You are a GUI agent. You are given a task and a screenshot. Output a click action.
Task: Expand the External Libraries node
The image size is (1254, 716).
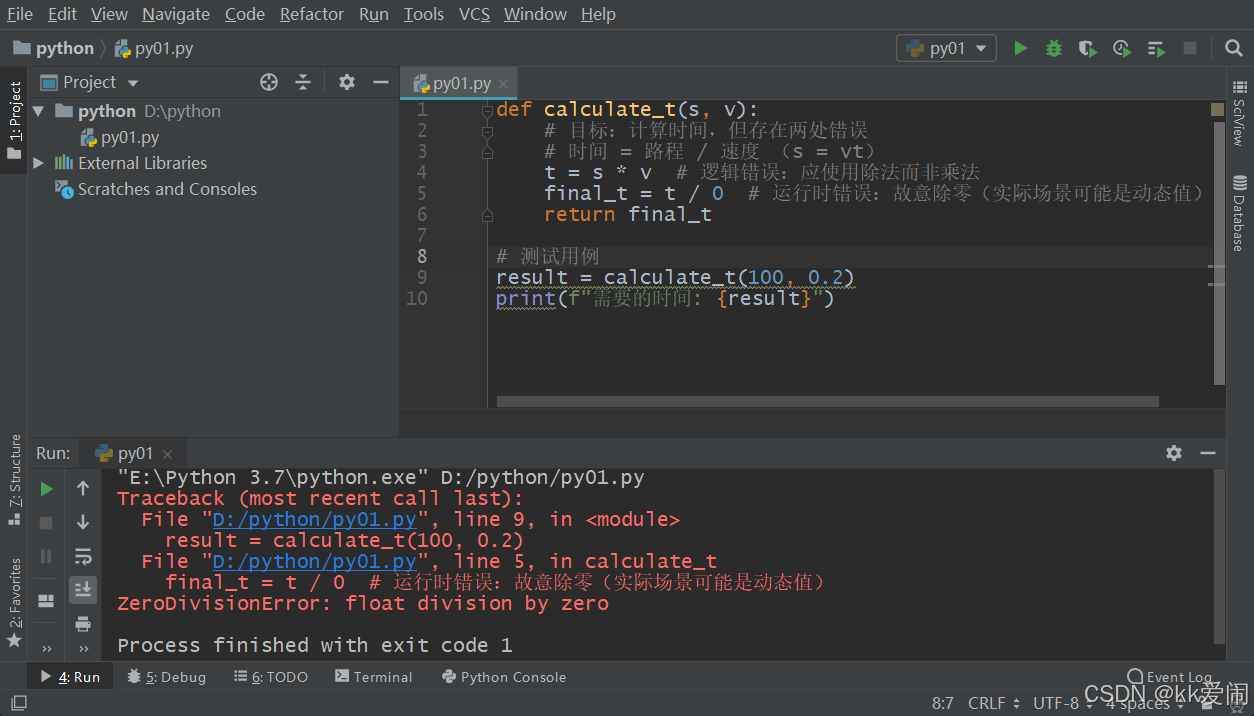[x=38, y=162]
